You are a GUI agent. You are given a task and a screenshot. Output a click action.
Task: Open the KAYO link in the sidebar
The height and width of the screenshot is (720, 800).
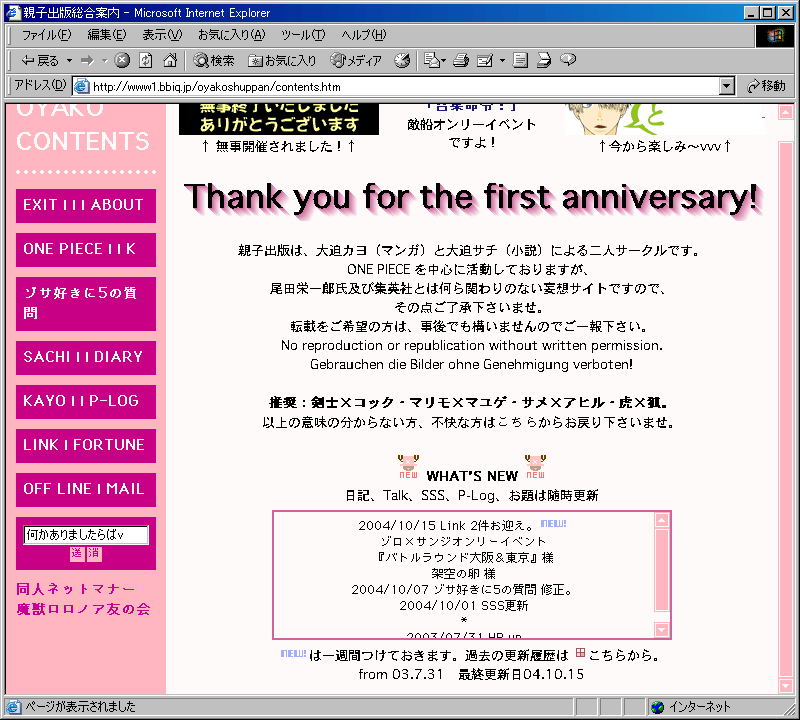(44, 401)
